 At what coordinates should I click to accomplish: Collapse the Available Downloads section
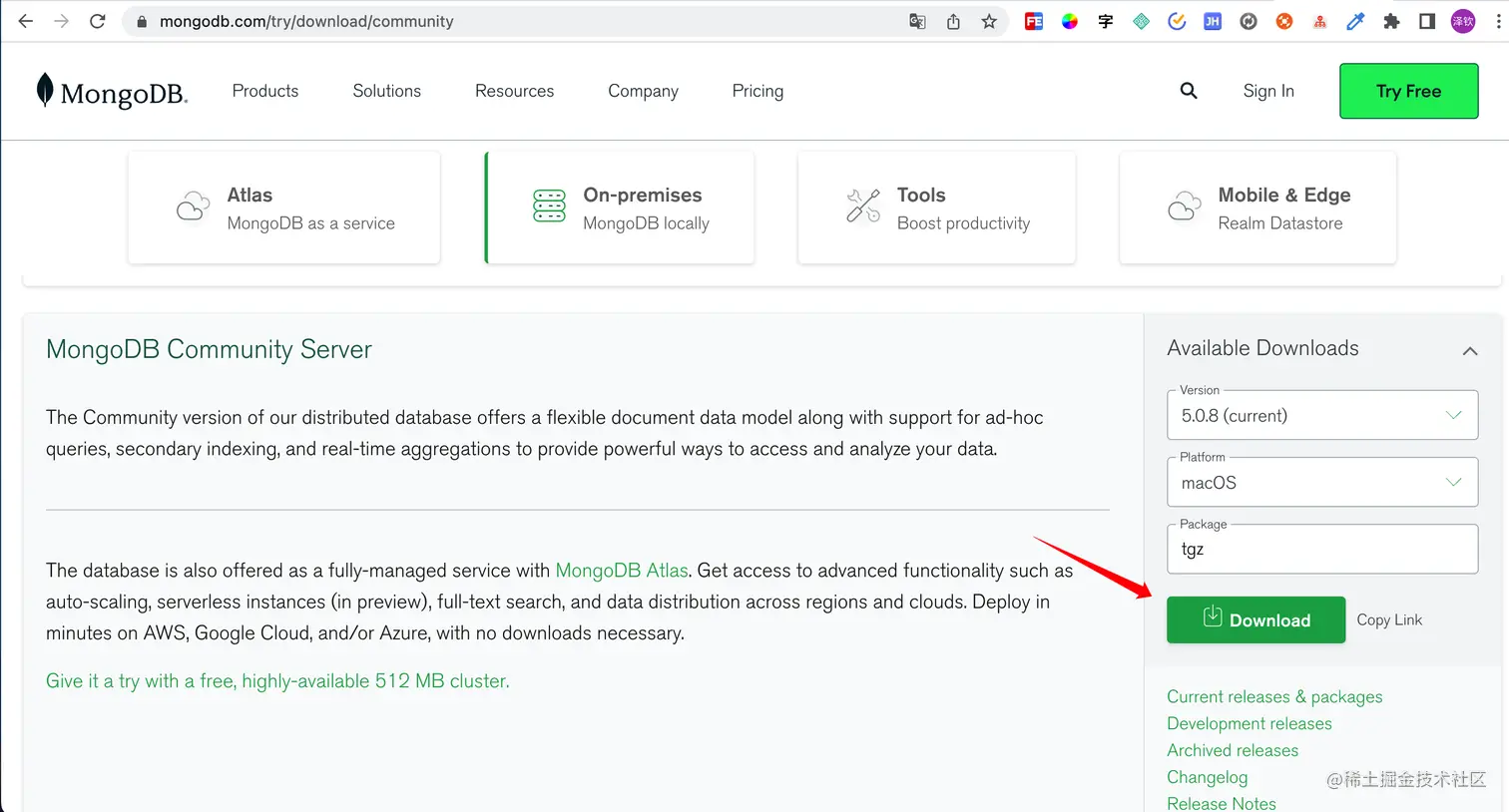coord(1469,351)
